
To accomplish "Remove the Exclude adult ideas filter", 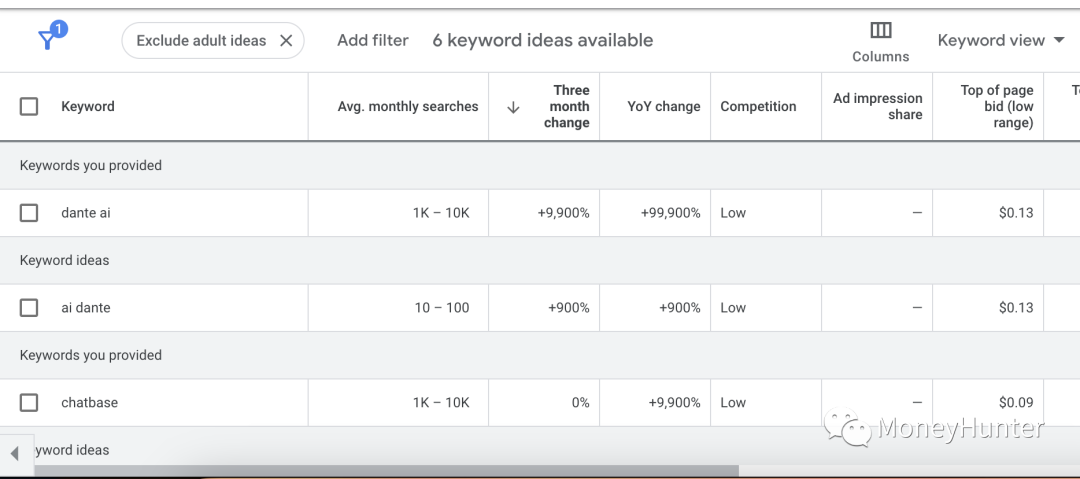I will (286, 41).
